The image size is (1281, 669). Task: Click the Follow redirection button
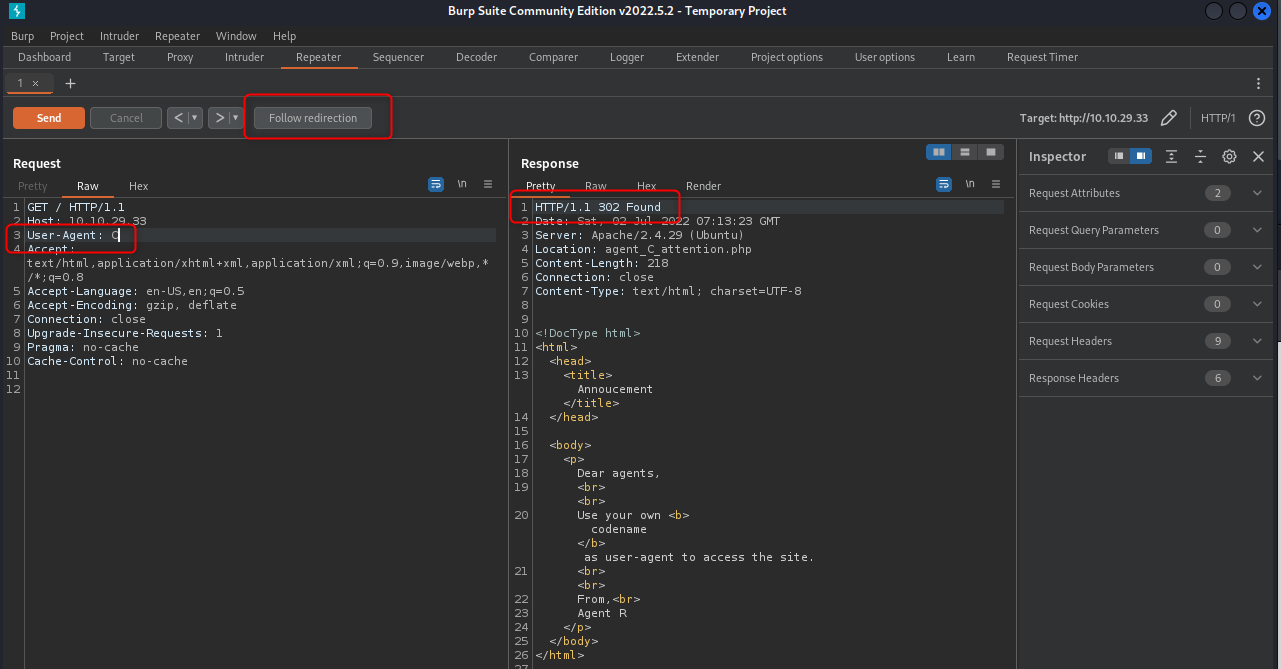pos(313,118)
